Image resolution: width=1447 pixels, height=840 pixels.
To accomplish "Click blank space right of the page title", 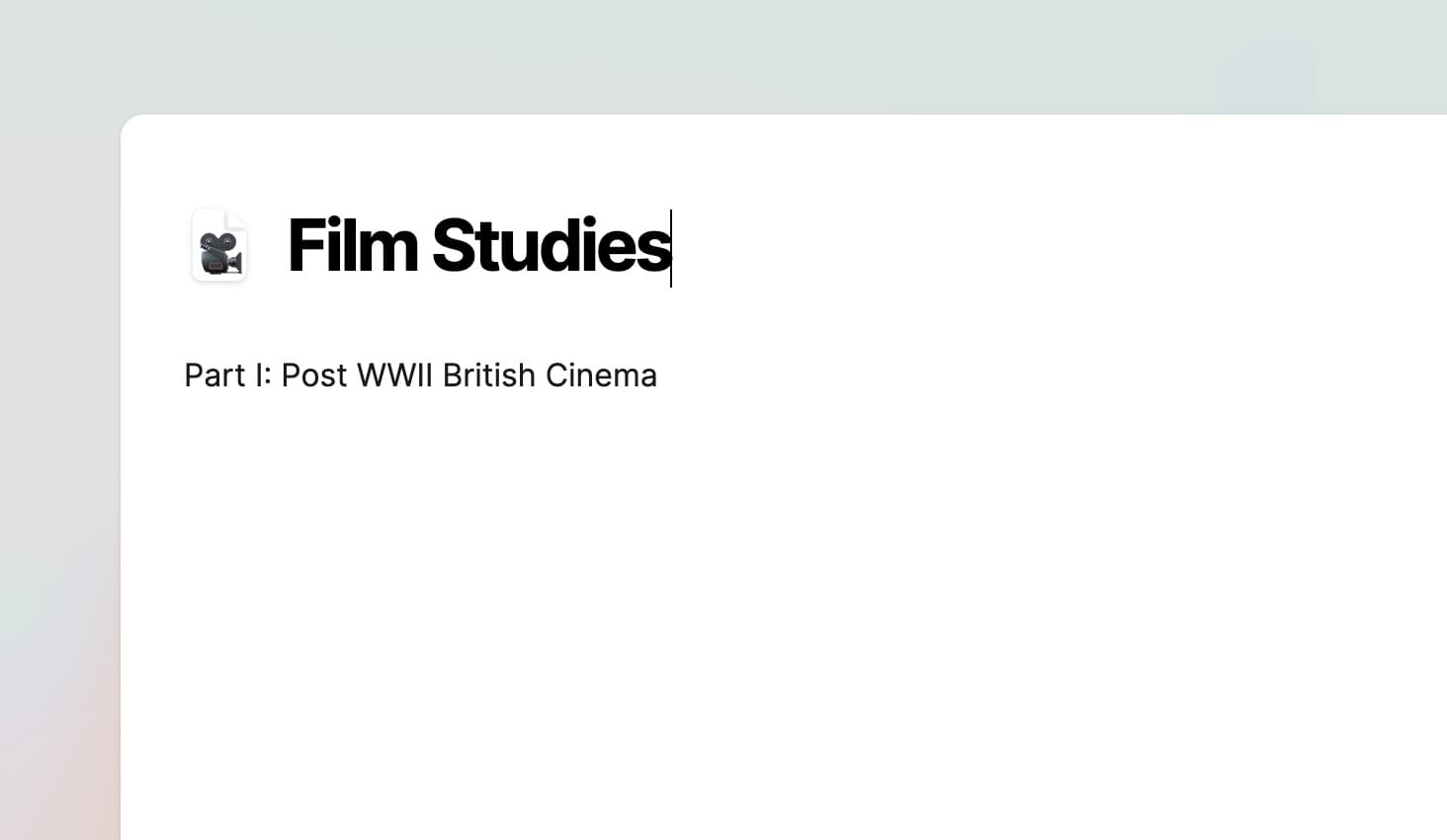I will point(988,247).
